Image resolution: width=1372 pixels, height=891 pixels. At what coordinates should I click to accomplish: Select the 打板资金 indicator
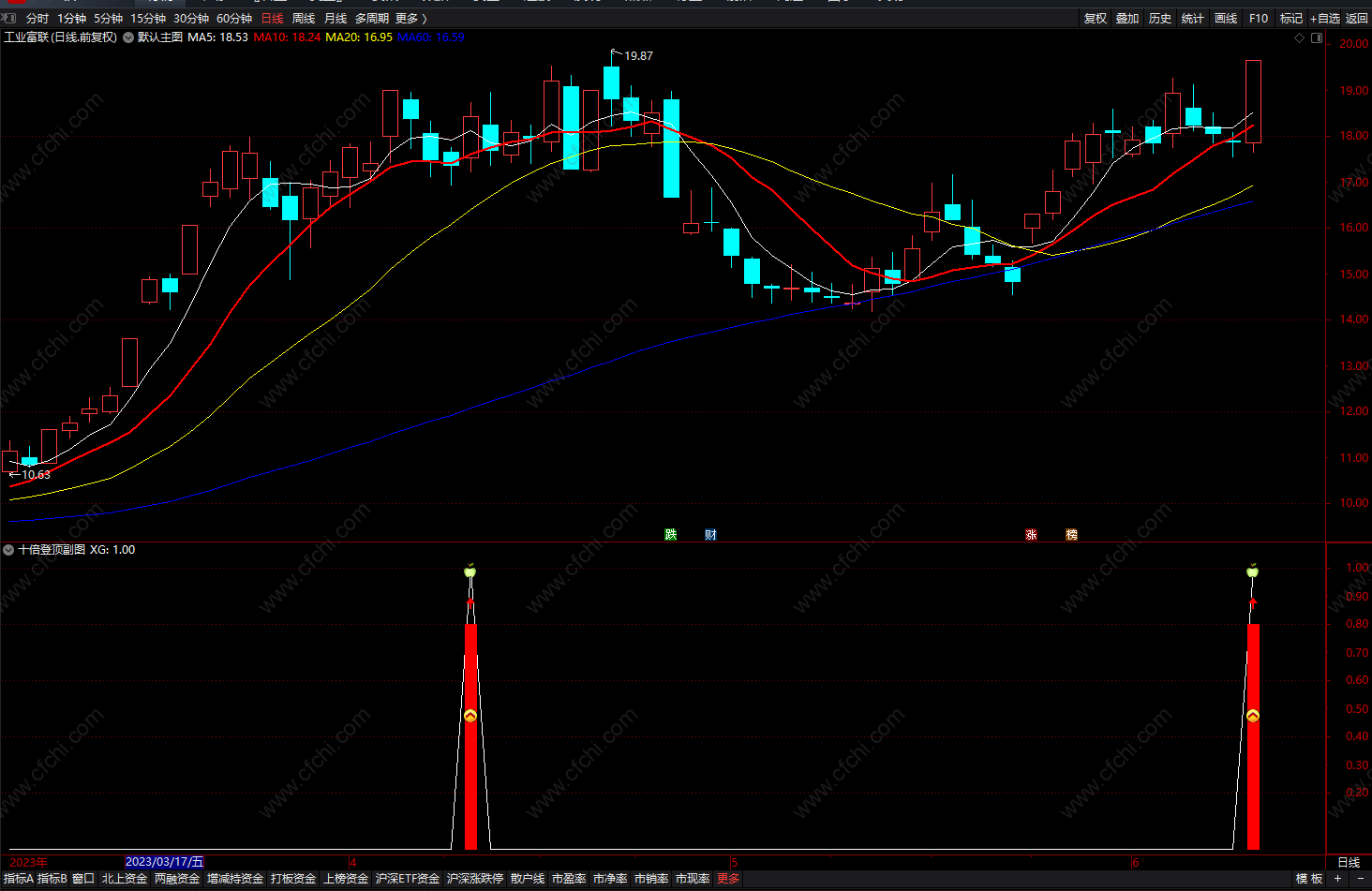pos(293,879)
